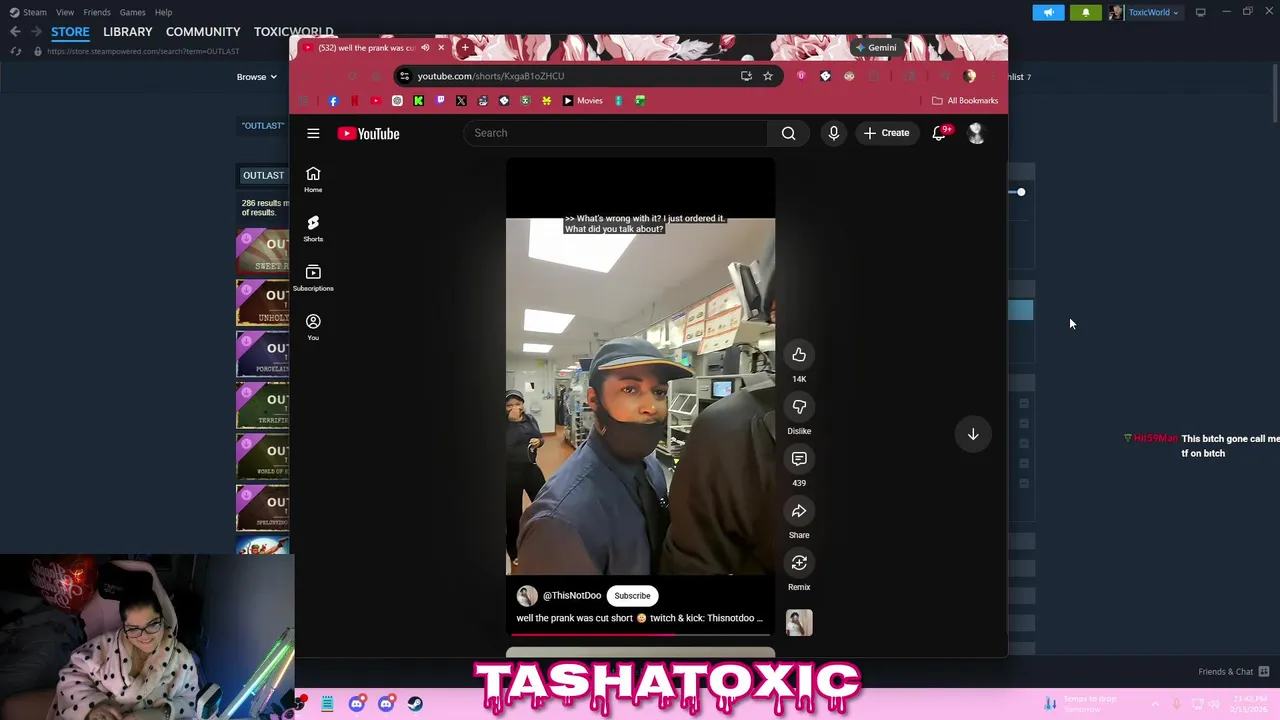
Task: Open comments on the short
Action: 799,458
